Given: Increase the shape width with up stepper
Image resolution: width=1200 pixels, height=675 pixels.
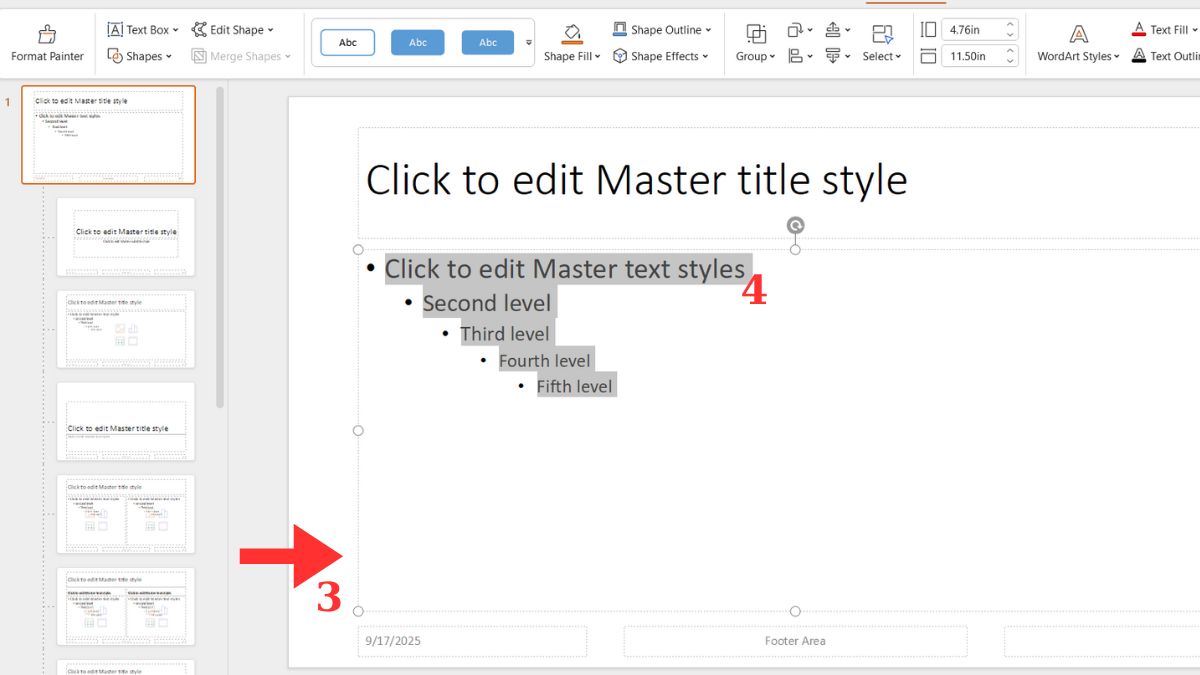Looking at the screenshot, I should click(x=1010, y=51).
